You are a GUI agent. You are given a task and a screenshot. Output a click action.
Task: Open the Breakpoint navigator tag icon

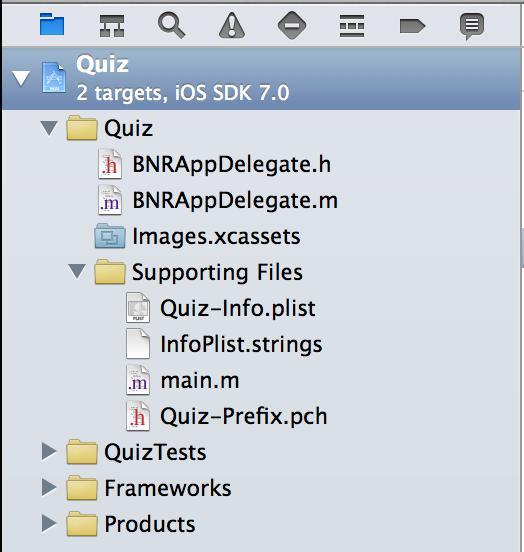[412, 26]
